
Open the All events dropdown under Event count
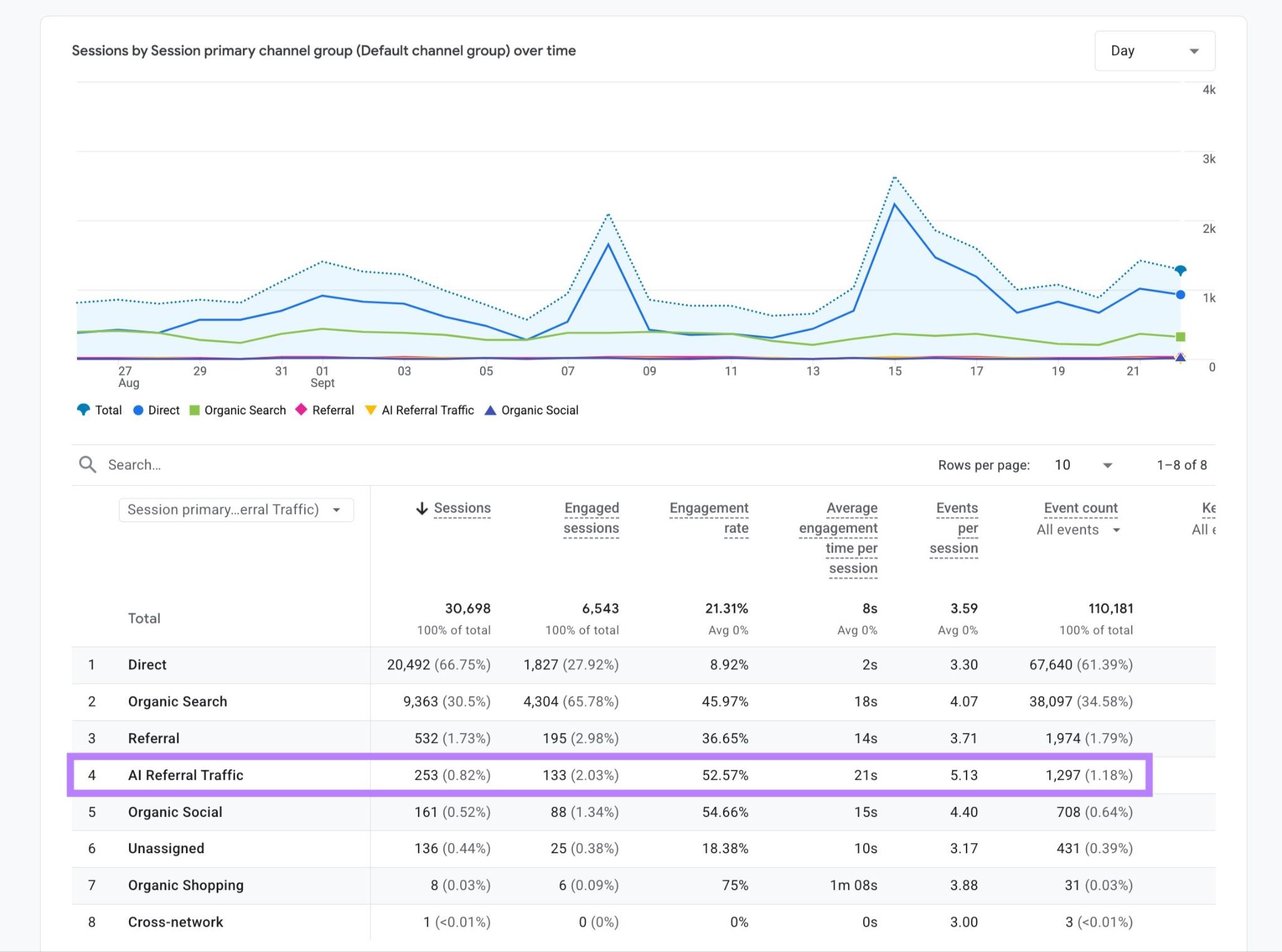click(x=1078, y=530)
